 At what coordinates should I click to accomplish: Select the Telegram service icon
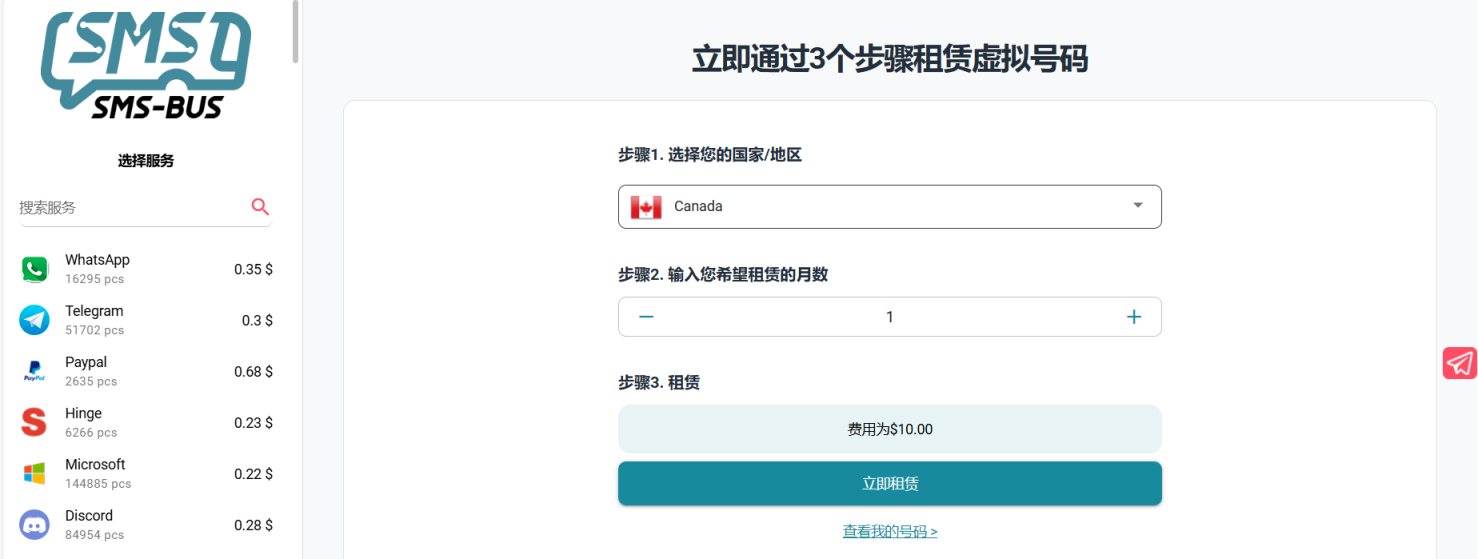34,320
